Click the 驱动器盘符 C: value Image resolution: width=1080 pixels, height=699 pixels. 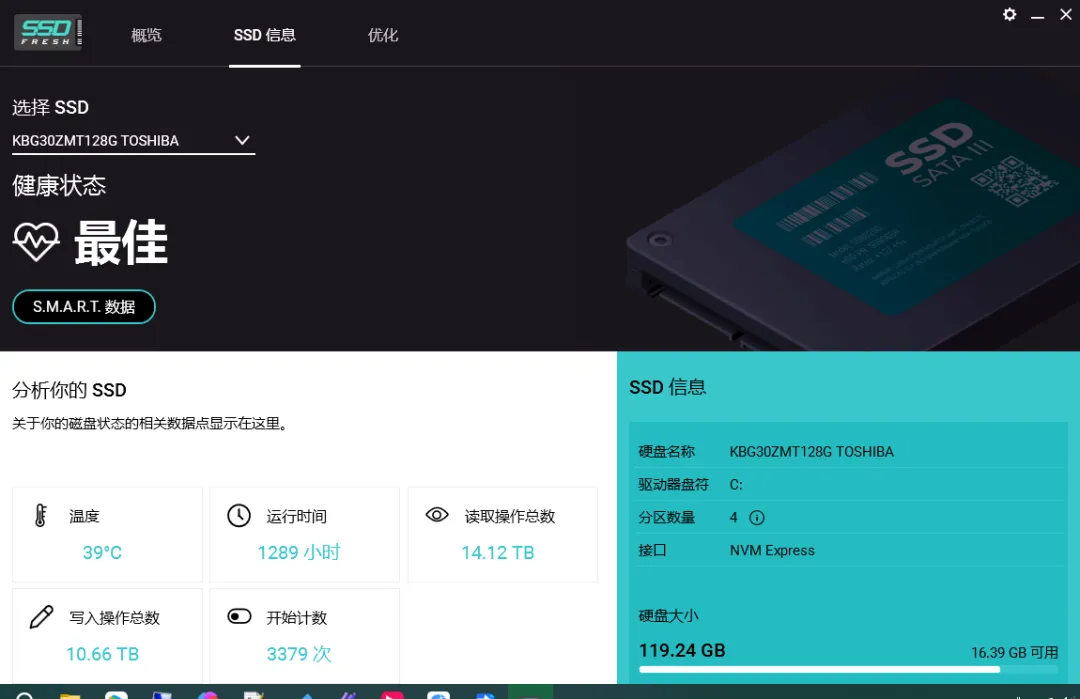[736, 485]
